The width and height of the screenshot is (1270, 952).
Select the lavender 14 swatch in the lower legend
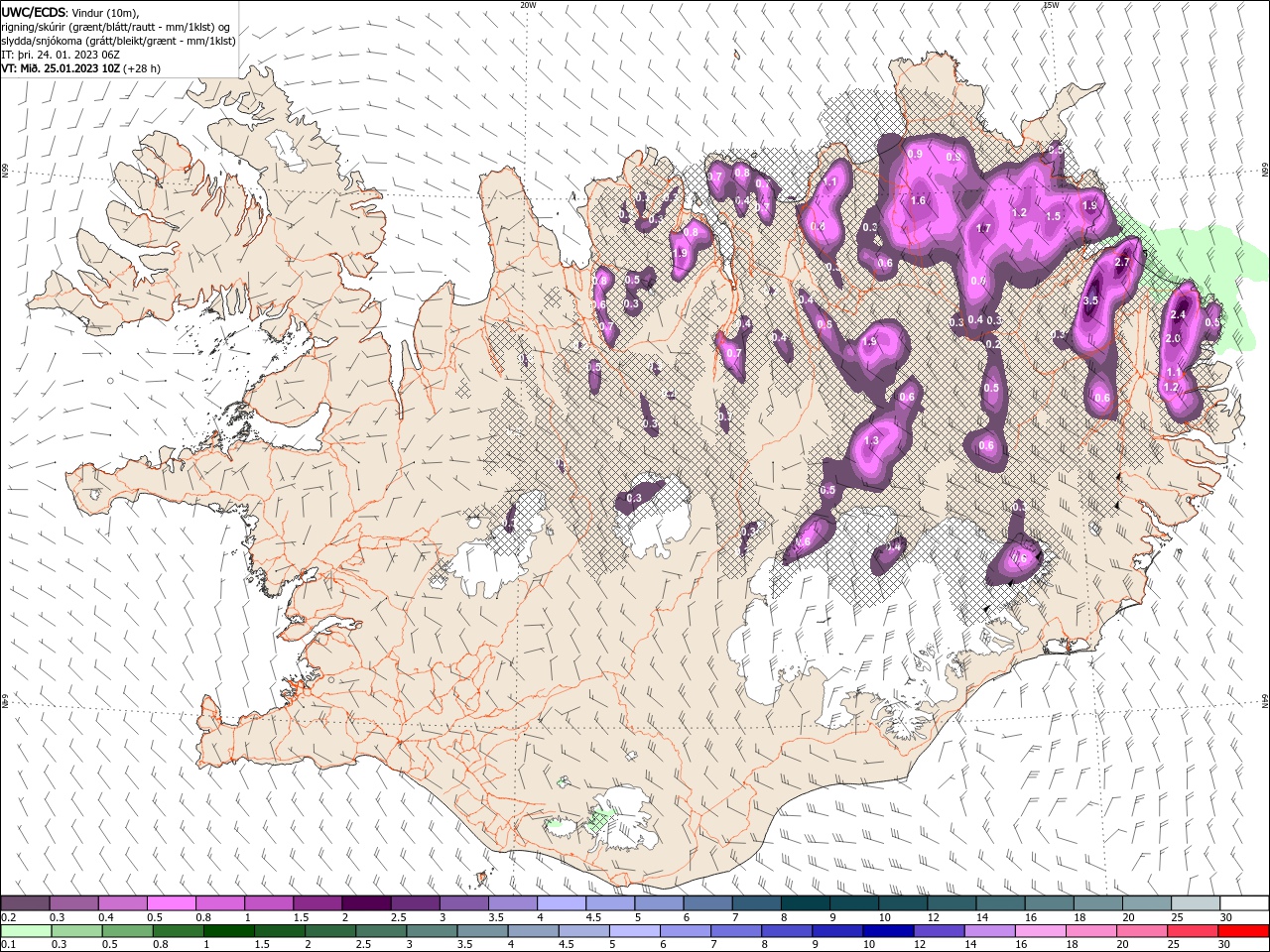click(989, 931)
